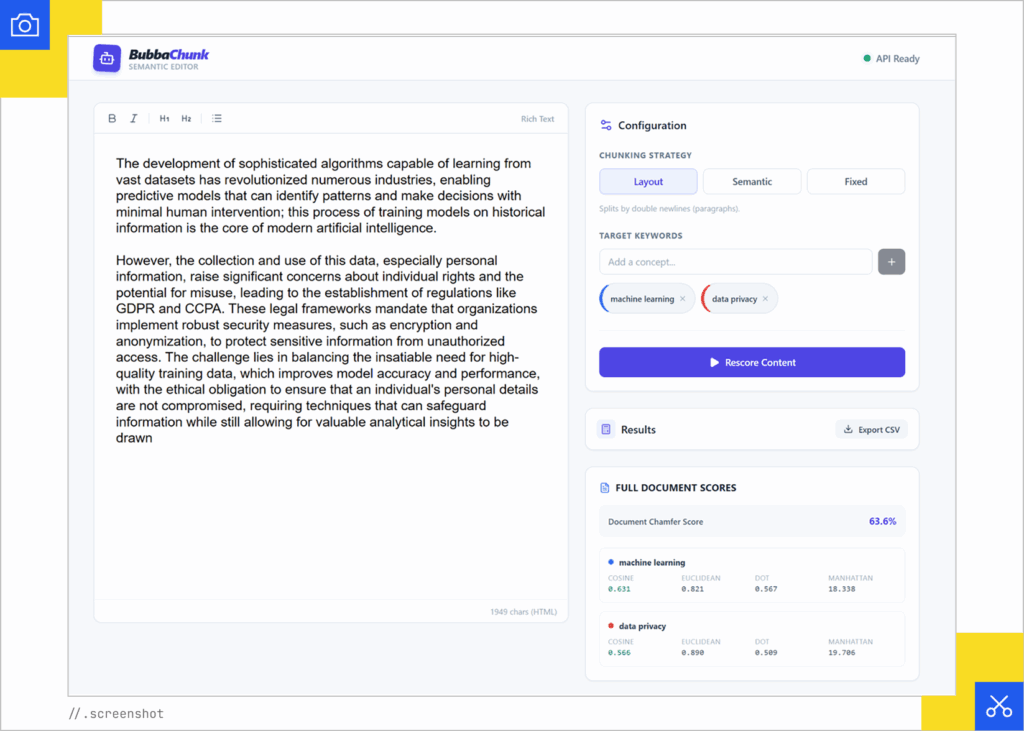Export results with Export CSV button
Viewport: 1024px width, 731px height.
click(871, 430)
